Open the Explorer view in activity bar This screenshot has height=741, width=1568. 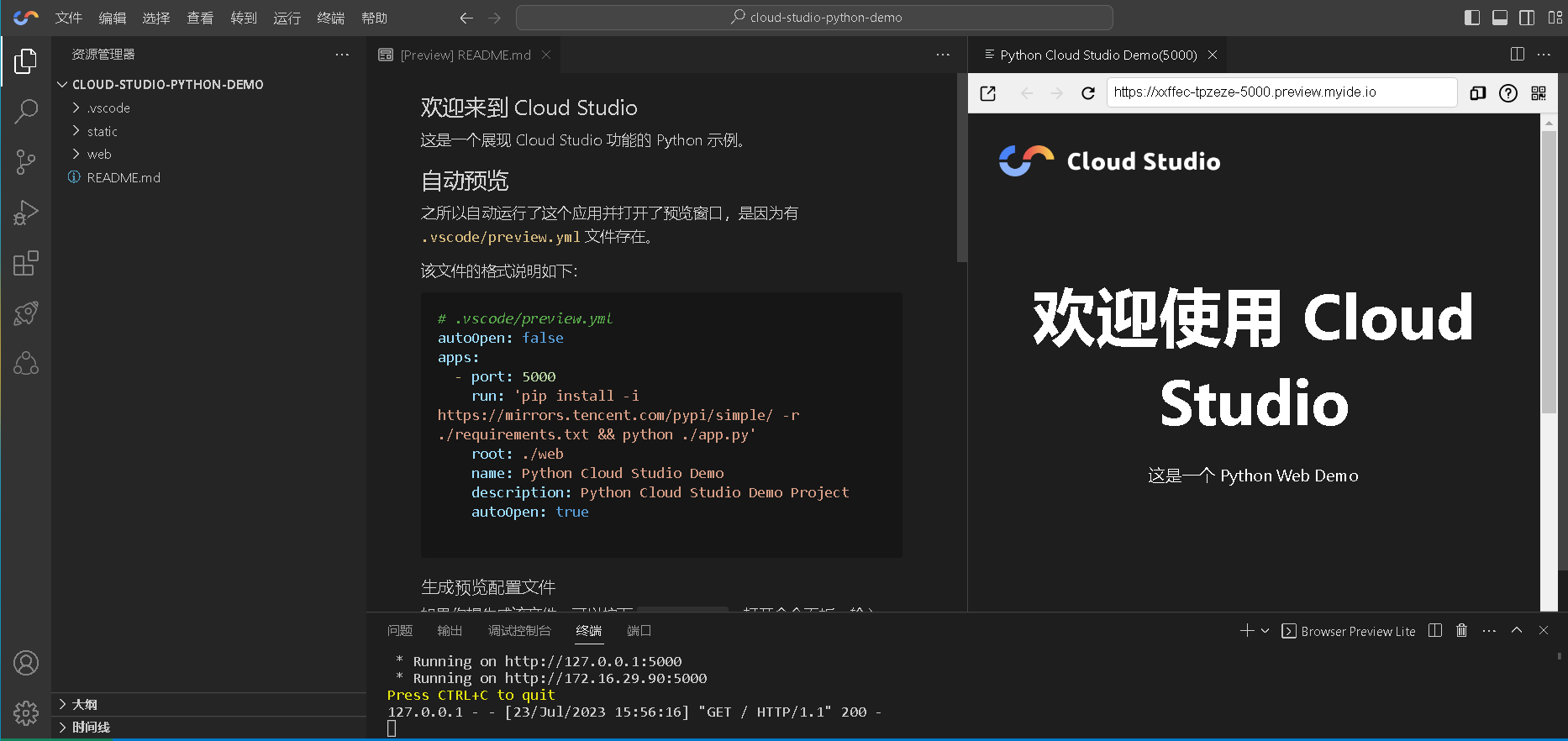coord(26,60)
